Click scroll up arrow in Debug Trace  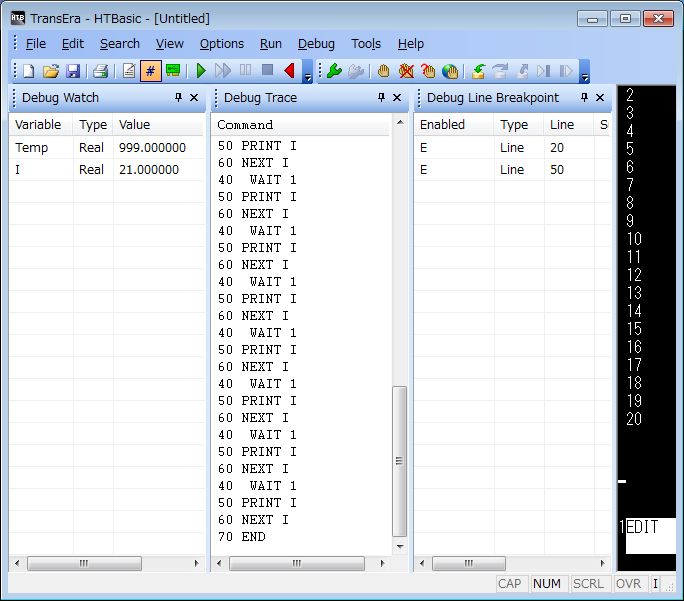(x=400, y=123)
